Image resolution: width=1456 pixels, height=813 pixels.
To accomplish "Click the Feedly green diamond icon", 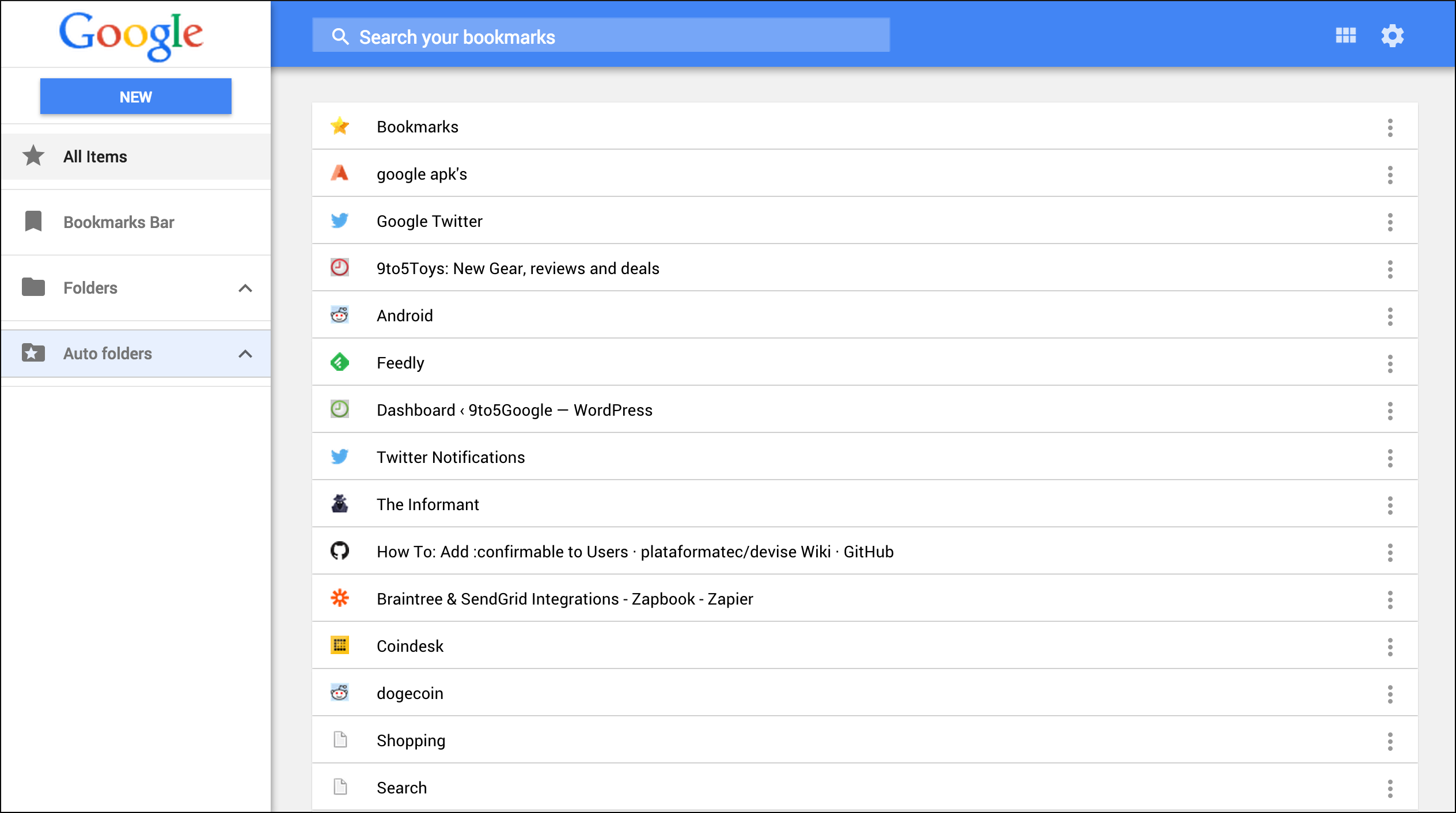I will [x=340, y=362].
